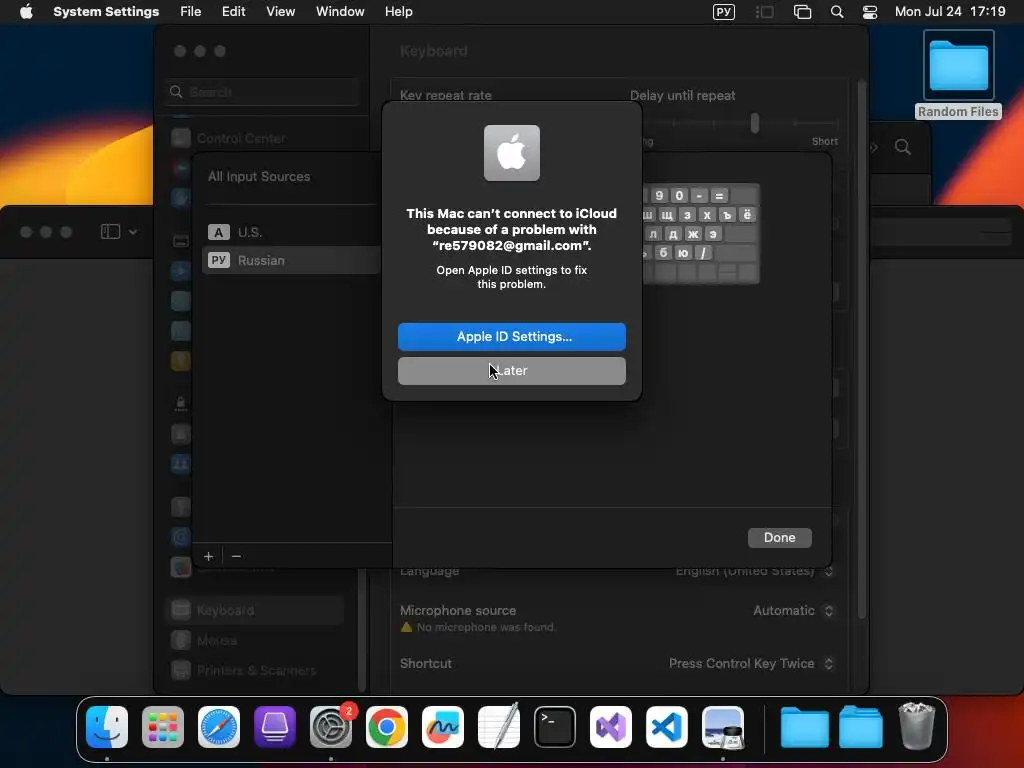Open Finder from the Dock
Viewport: 1024px width, 768px height.
[107, 727]
